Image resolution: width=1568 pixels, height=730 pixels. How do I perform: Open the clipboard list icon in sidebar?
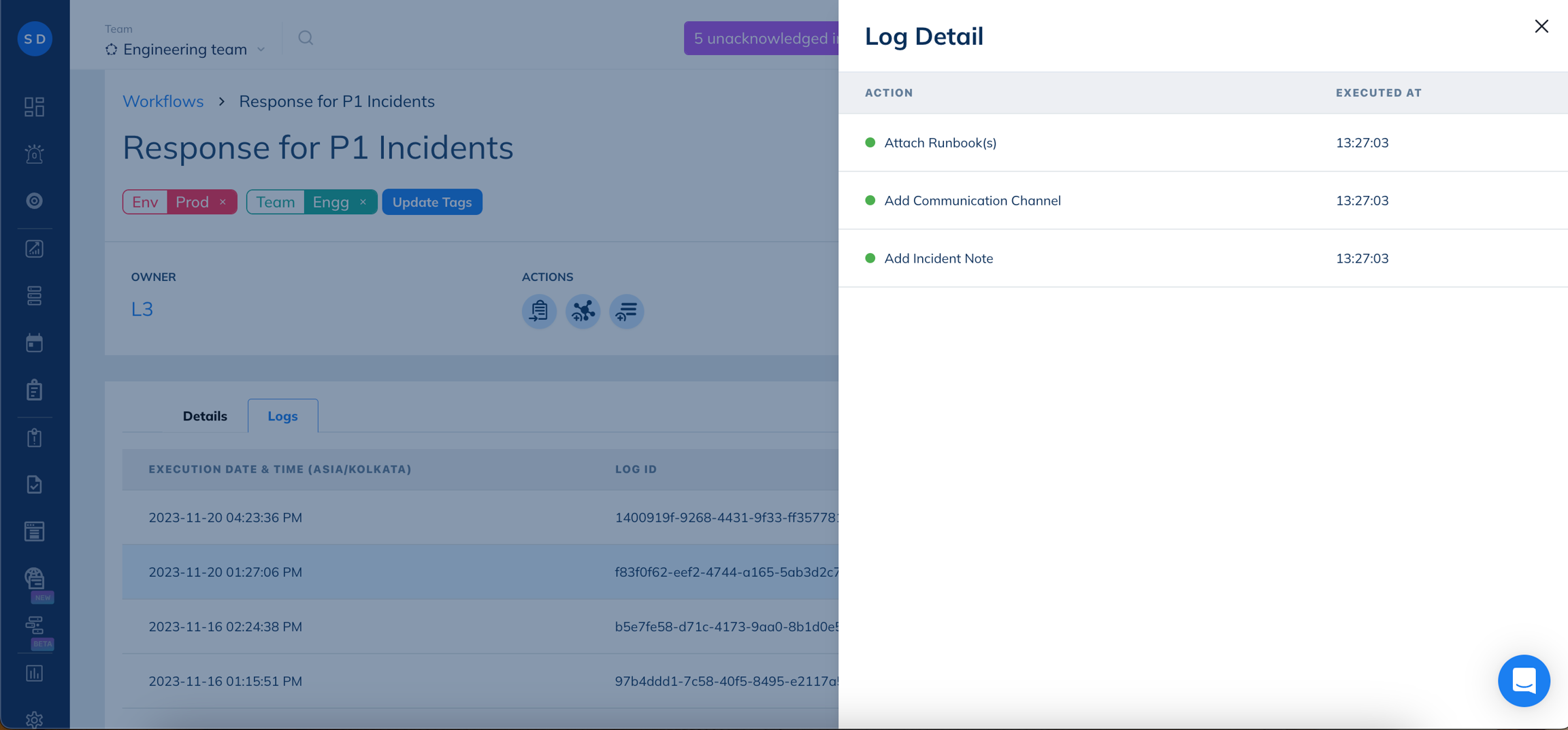point(35,390)
